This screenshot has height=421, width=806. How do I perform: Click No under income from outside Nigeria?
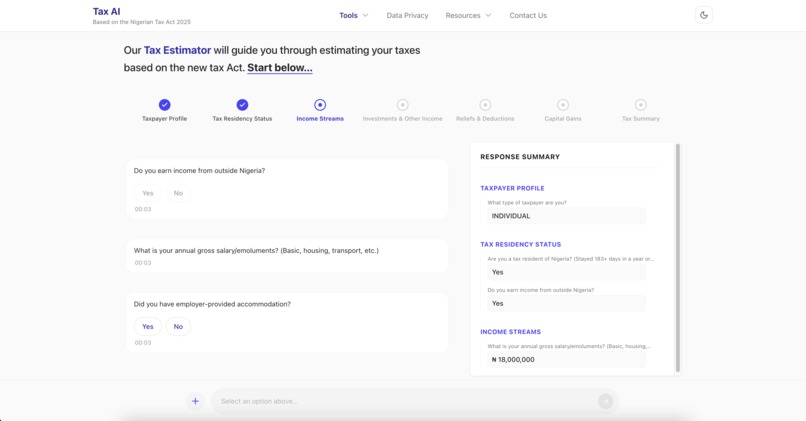coord(178,193)
